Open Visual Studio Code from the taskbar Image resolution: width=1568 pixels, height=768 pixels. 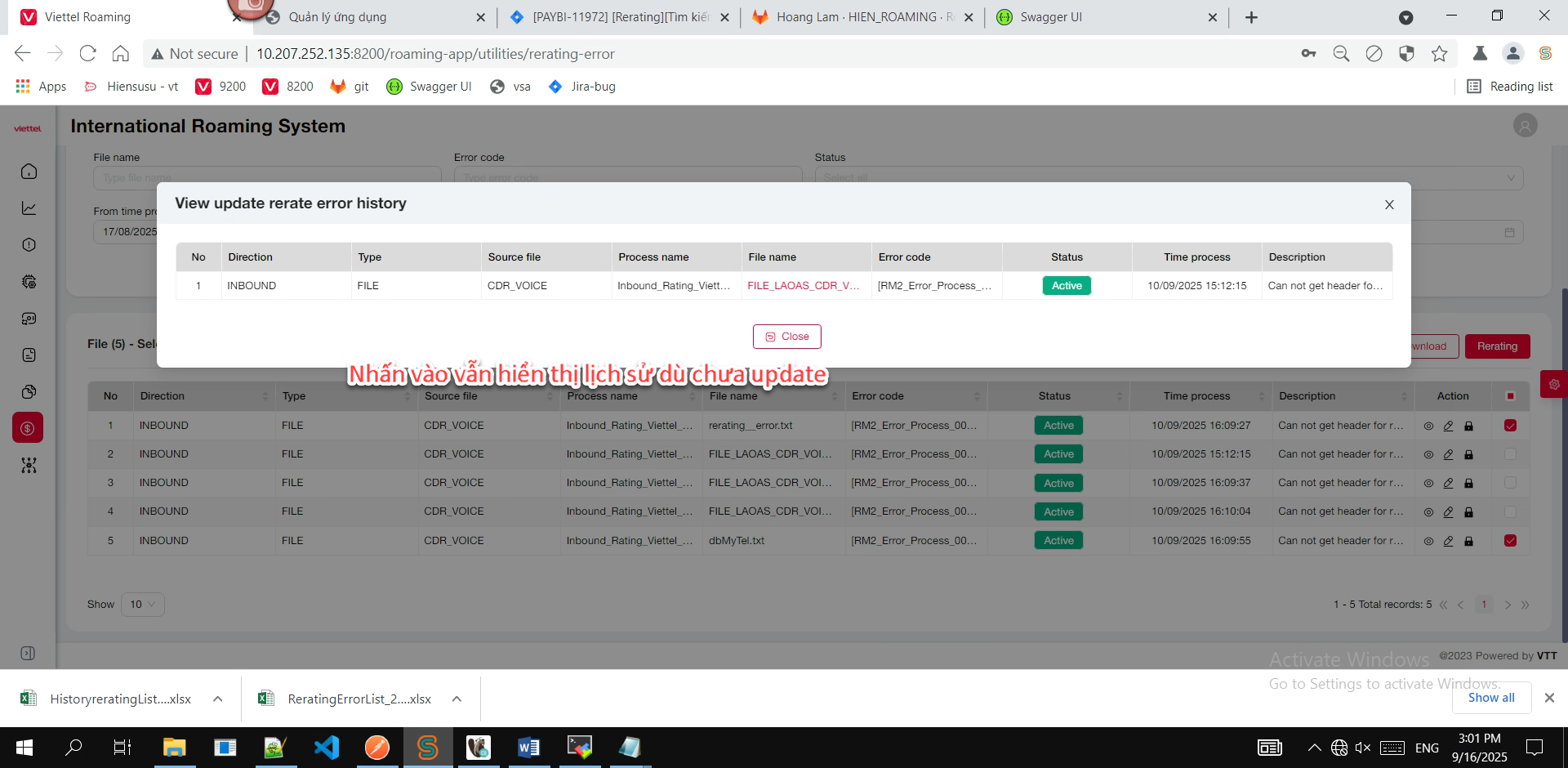(326, 748)
